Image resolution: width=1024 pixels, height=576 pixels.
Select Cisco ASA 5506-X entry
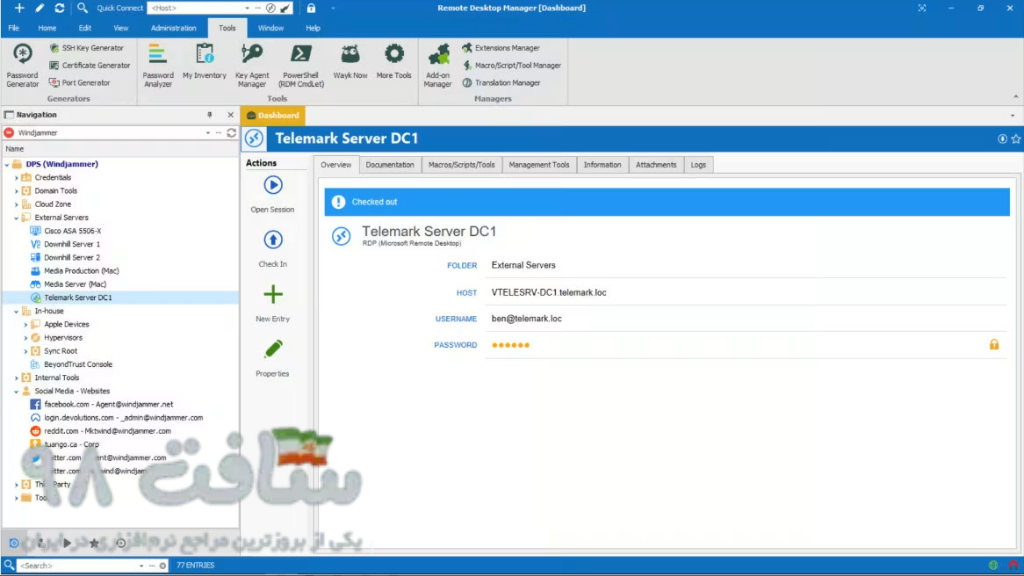click(72, 231)
